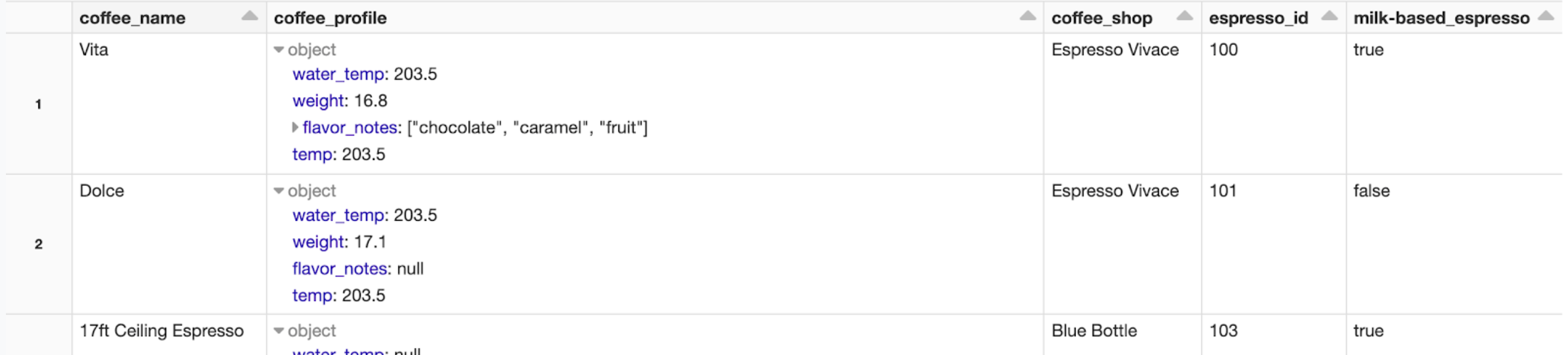This screenshot has height=355, width=1568.
Task: Collapse the 17ft Ceiling Espresso profile object
Action: pos(279,331)
